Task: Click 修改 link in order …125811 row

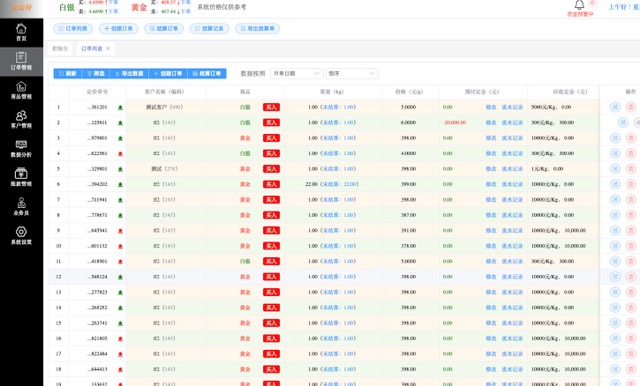Action: (x=491, y=122)
